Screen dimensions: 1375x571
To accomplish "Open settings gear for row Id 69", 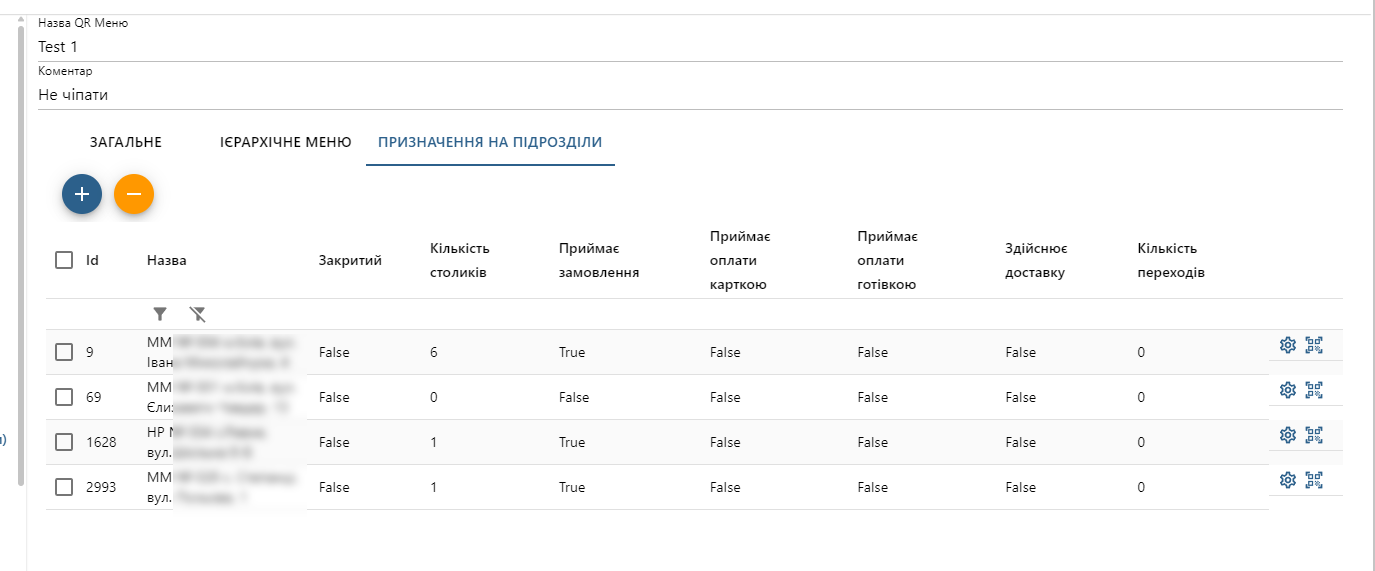I will (1288, 390).
